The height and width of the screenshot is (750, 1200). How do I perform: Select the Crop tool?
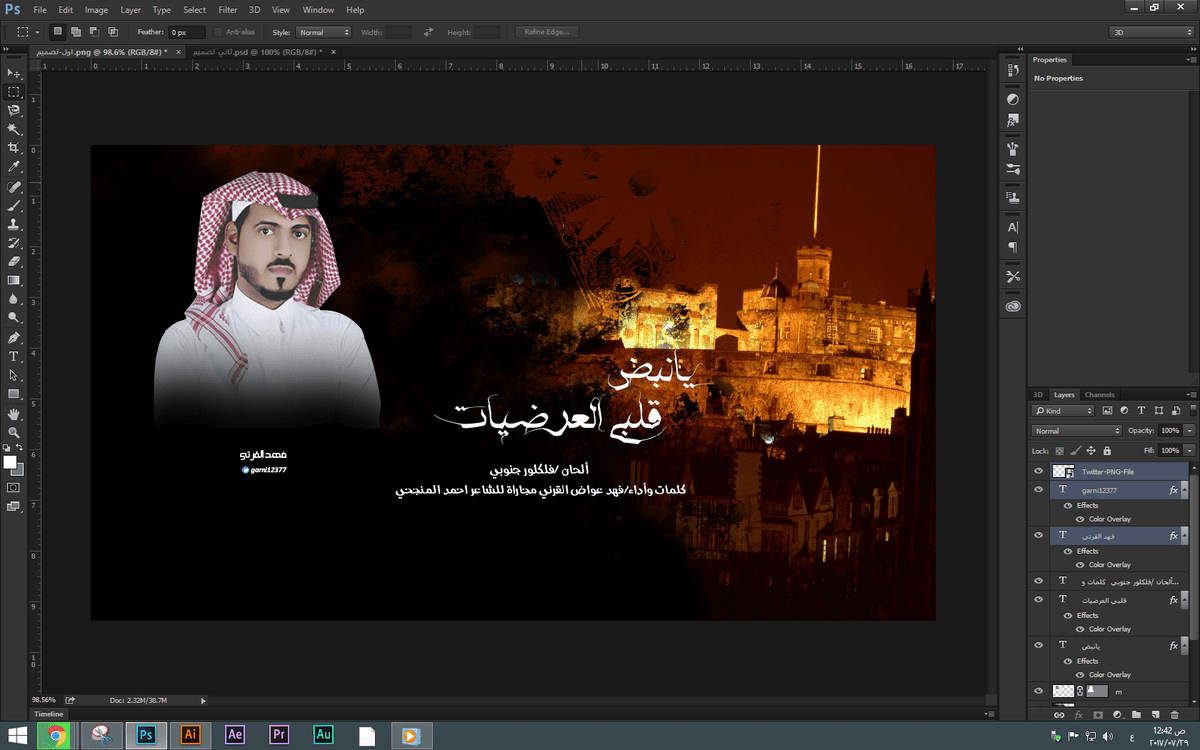coord(14,148)
